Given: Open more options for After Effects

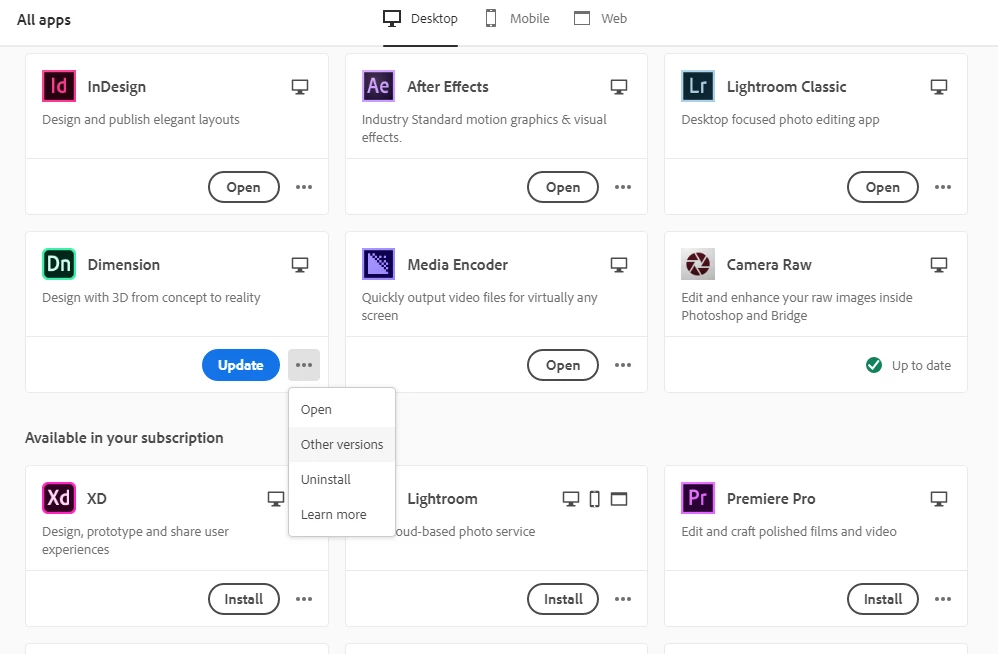Looking at the screenshot, I should [622, 187].
